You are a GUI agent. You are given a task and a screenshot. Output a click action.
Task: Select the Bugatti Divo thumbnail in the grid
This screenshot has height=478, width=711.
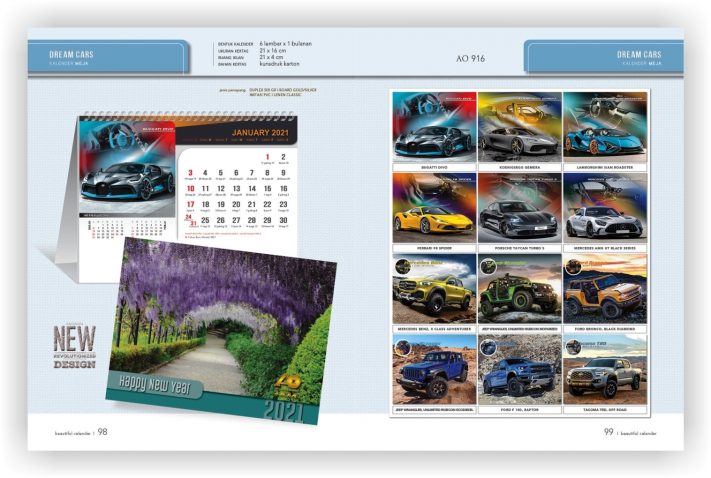[x=434, y=127]
